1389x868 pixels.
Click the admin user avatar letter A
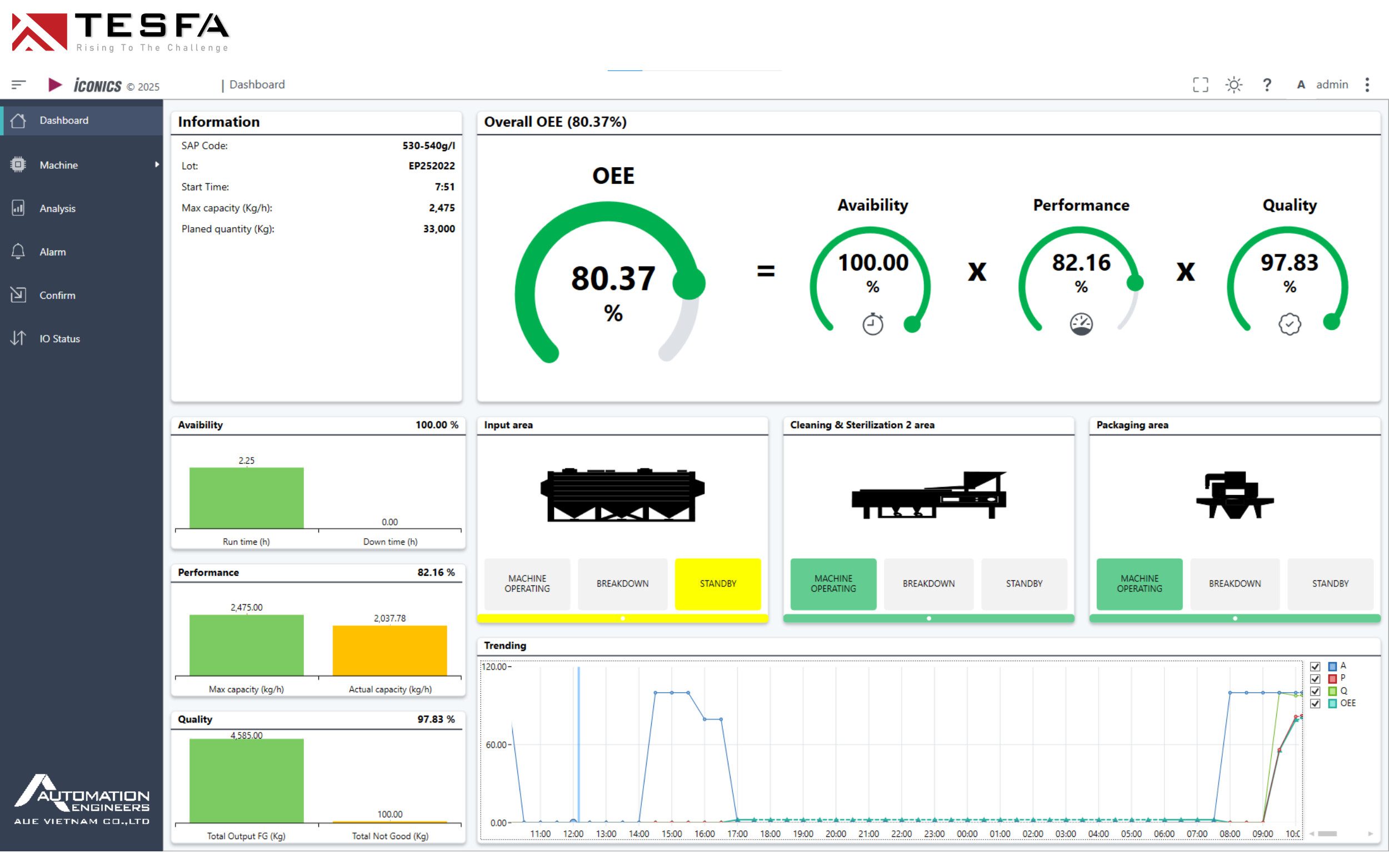point(1301,84)
